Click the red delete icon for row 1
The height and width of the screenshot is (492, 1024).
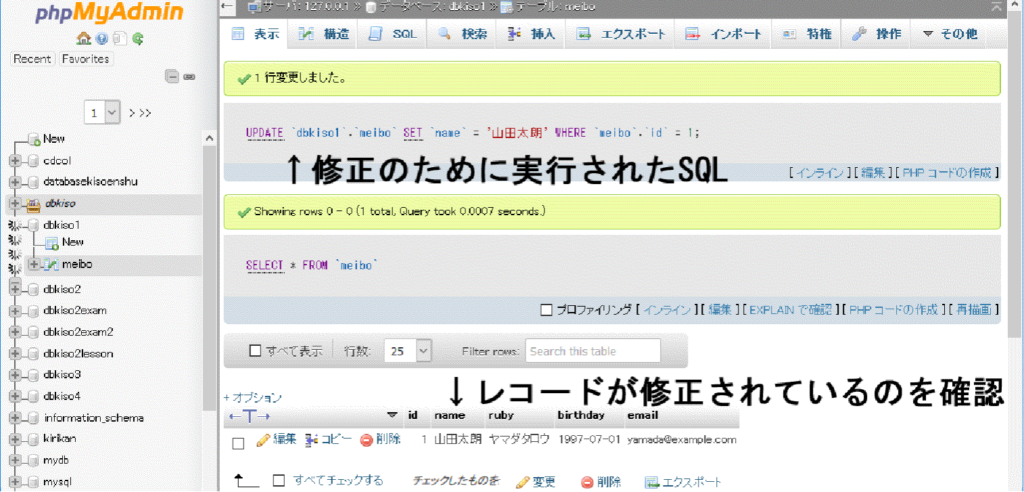point(366,440)
